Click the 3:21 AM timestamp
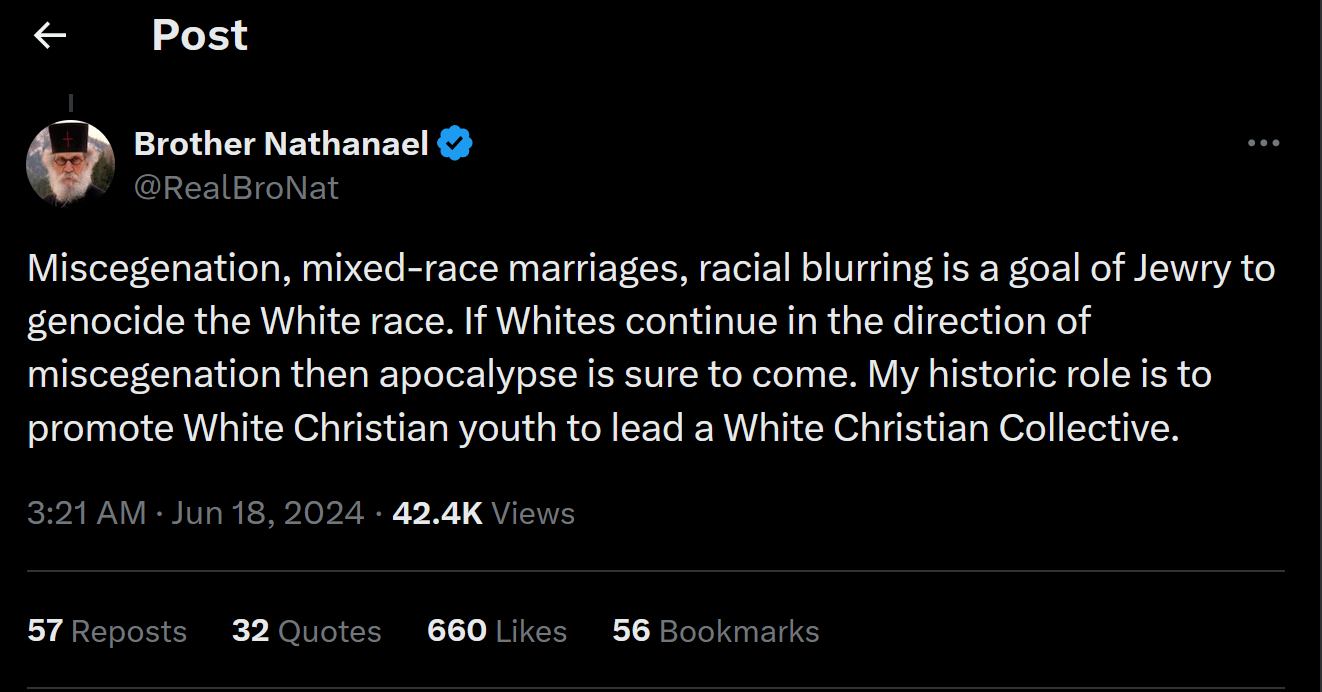Image resolution: width=1322 pixels, height=692 pixels. pyautogui.click(x=87, y=513)
